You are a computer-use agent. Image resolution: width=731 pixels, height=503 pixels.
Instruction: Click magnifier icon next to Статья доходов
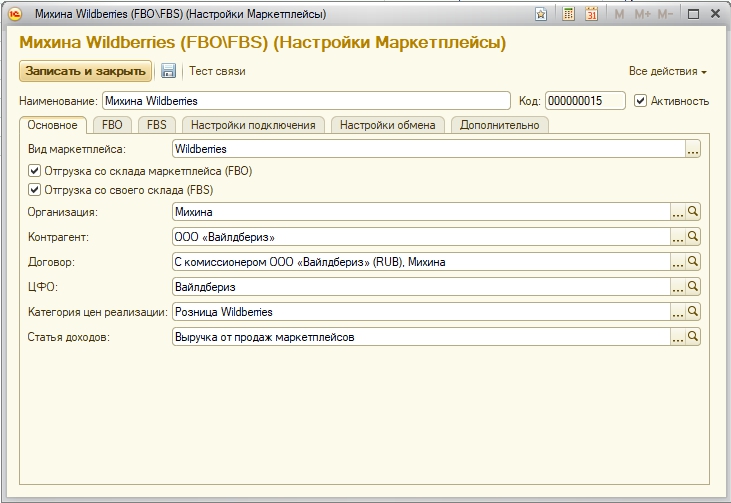click(x=693, y=338)
